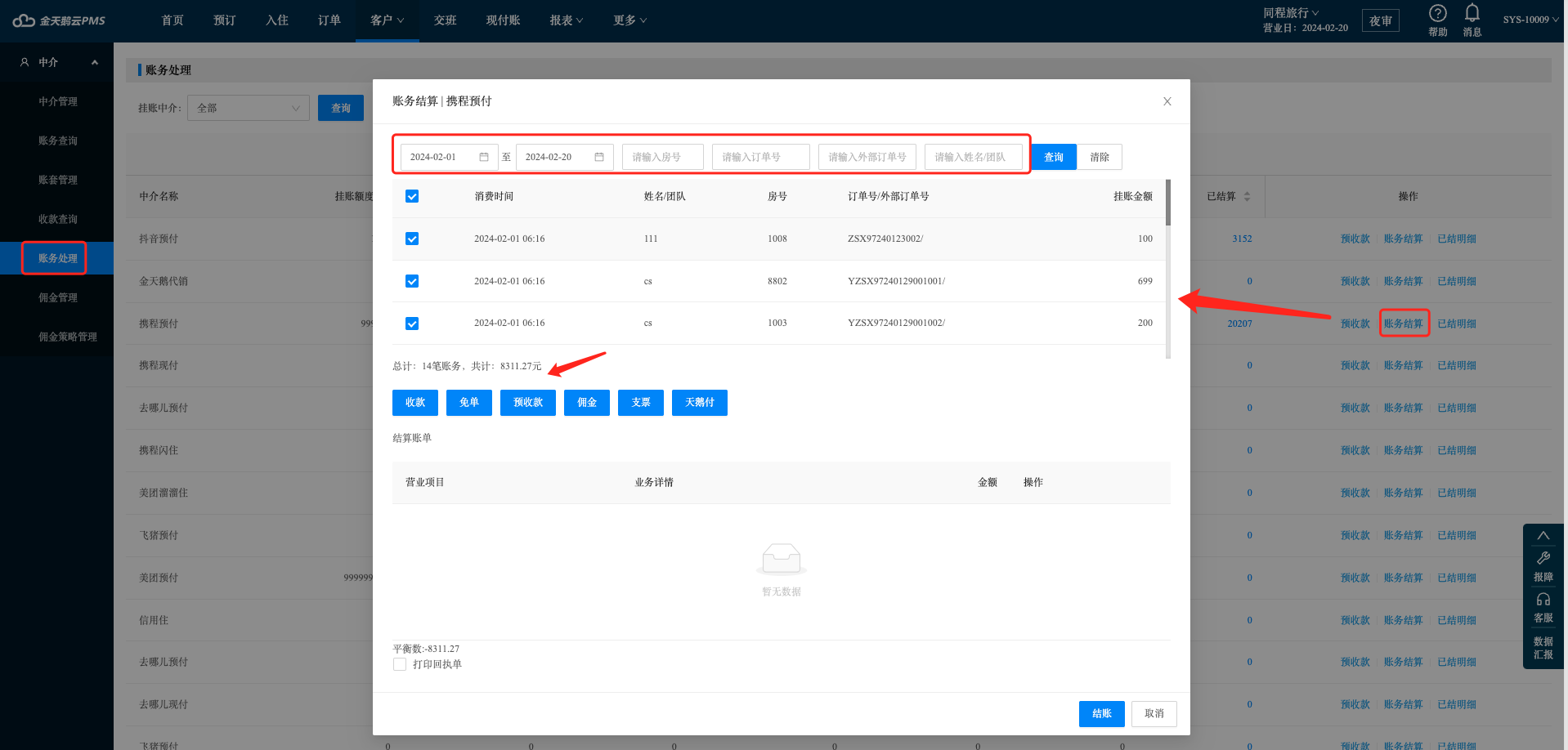Open the 订单 menu item

click(329, 20)
